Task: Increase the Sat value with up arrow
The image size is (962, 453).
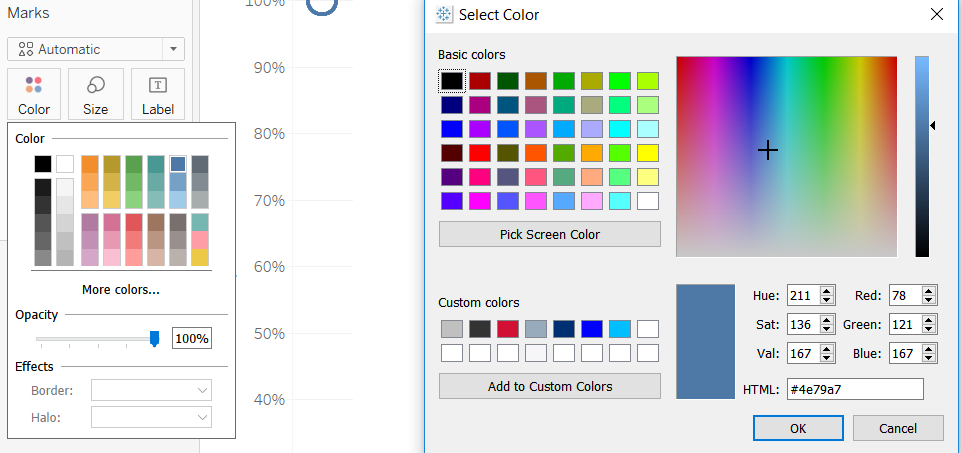Action: tap(827, 320)
